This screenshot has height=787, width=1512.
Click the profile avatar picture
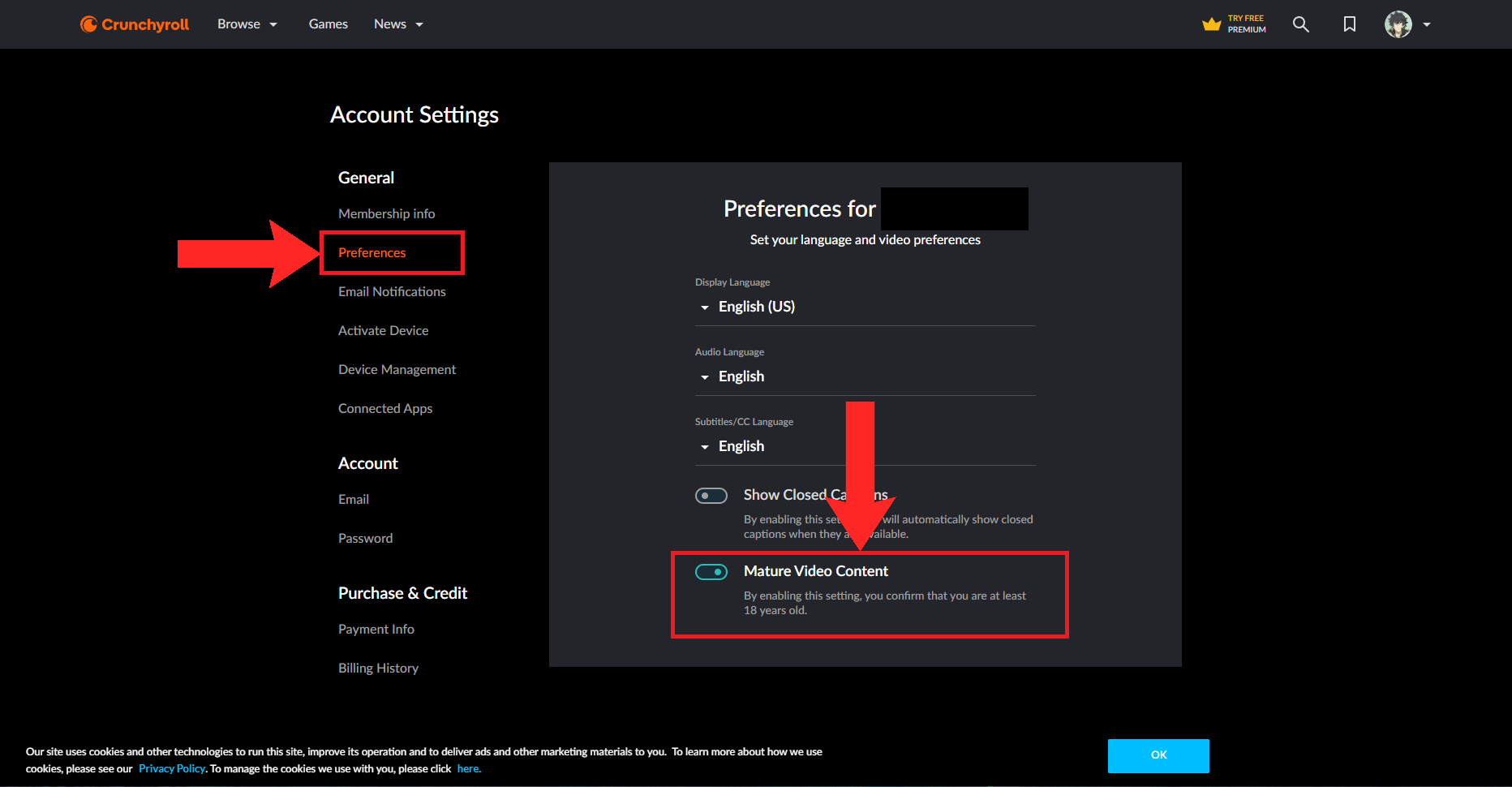click(x=1398, y=24)
